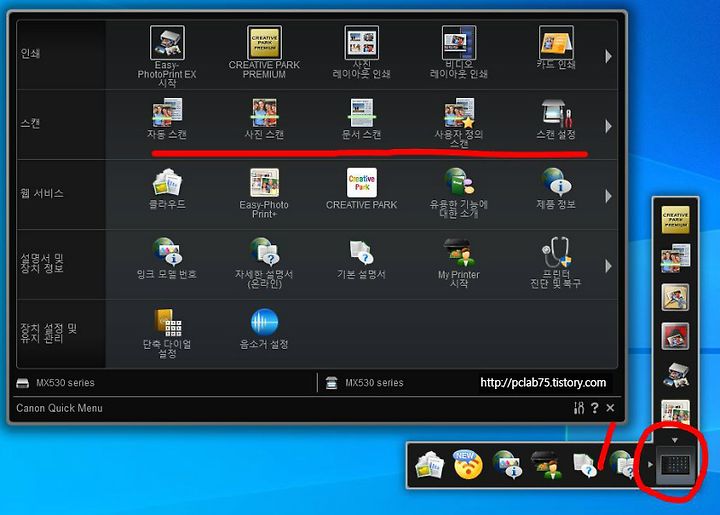Open photo pin-board icon on vertical shortcut bar

point(675,297)
